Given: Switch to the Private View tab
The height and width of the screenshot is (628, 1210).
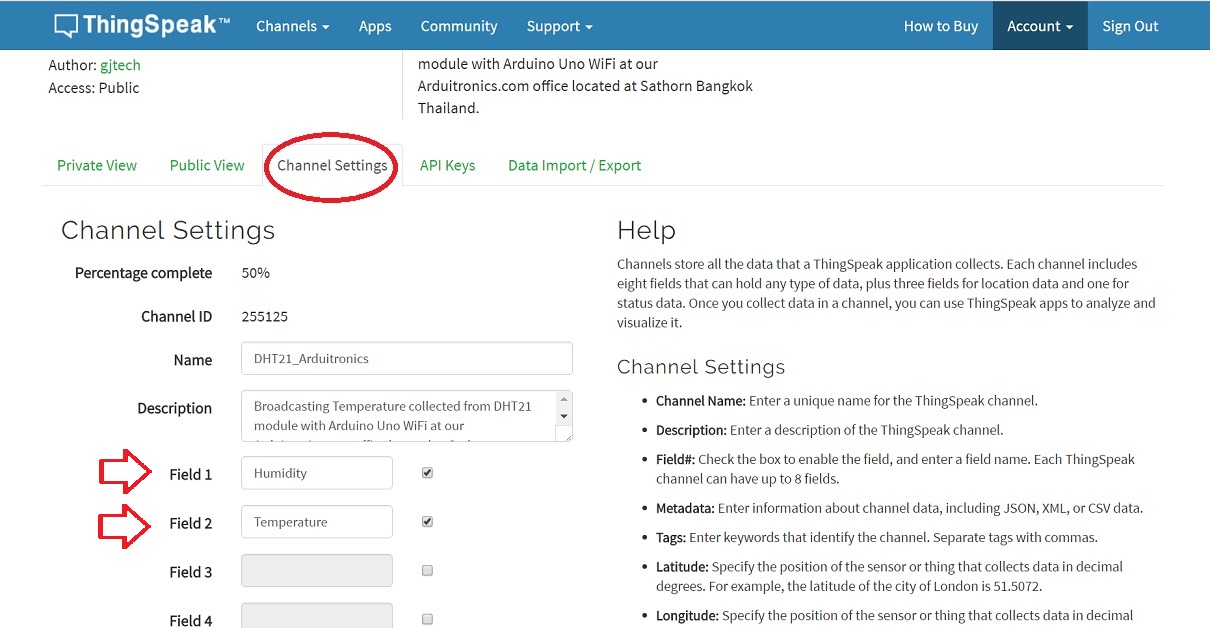Looking at the screenshot, I should coord(97,165).
